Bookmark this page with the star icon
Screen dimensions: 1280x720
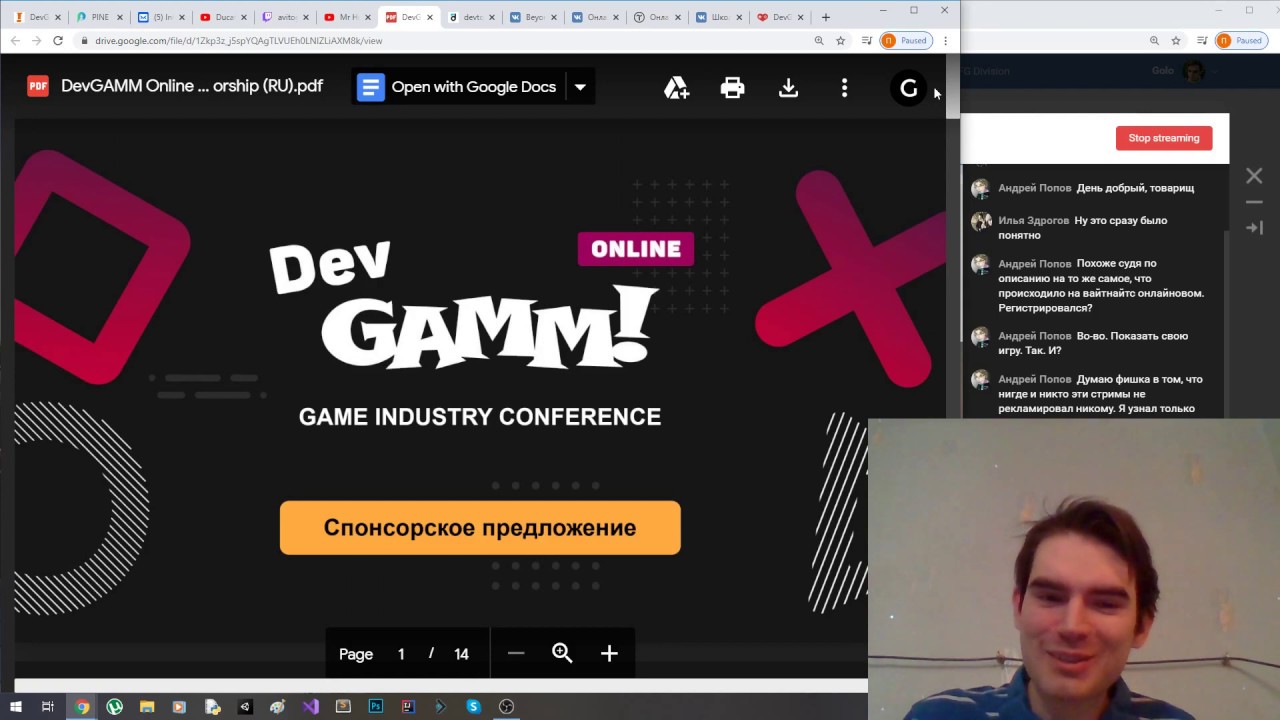[x=841, y=41]
